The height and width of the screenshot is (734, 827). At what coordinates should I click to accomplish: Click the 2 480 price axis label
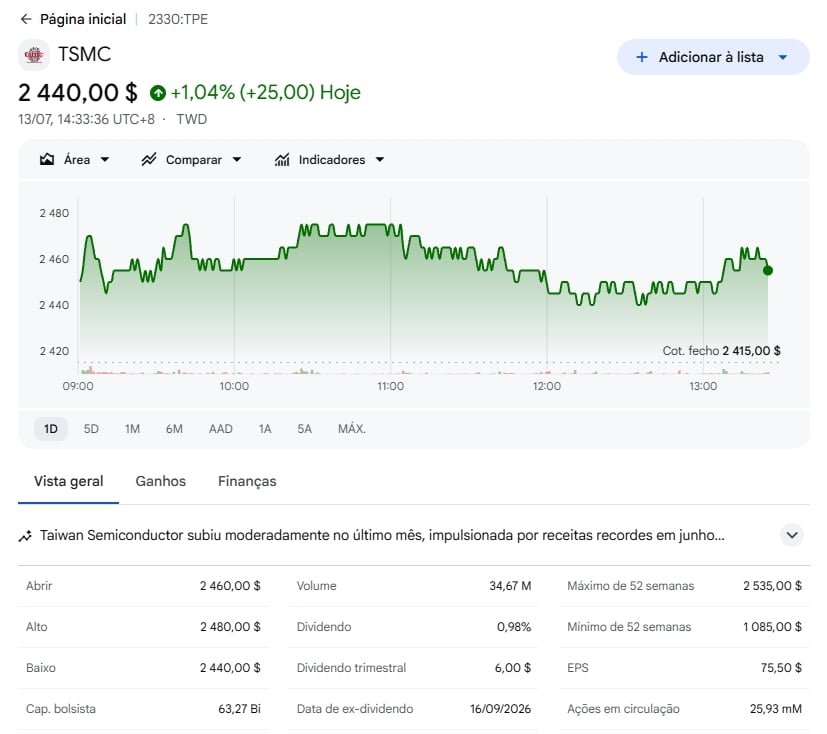(54, 213)
